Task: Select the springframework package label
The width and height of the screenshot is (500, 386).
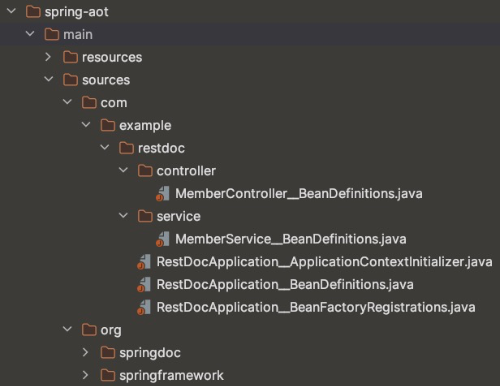Action: pos(172,376)
